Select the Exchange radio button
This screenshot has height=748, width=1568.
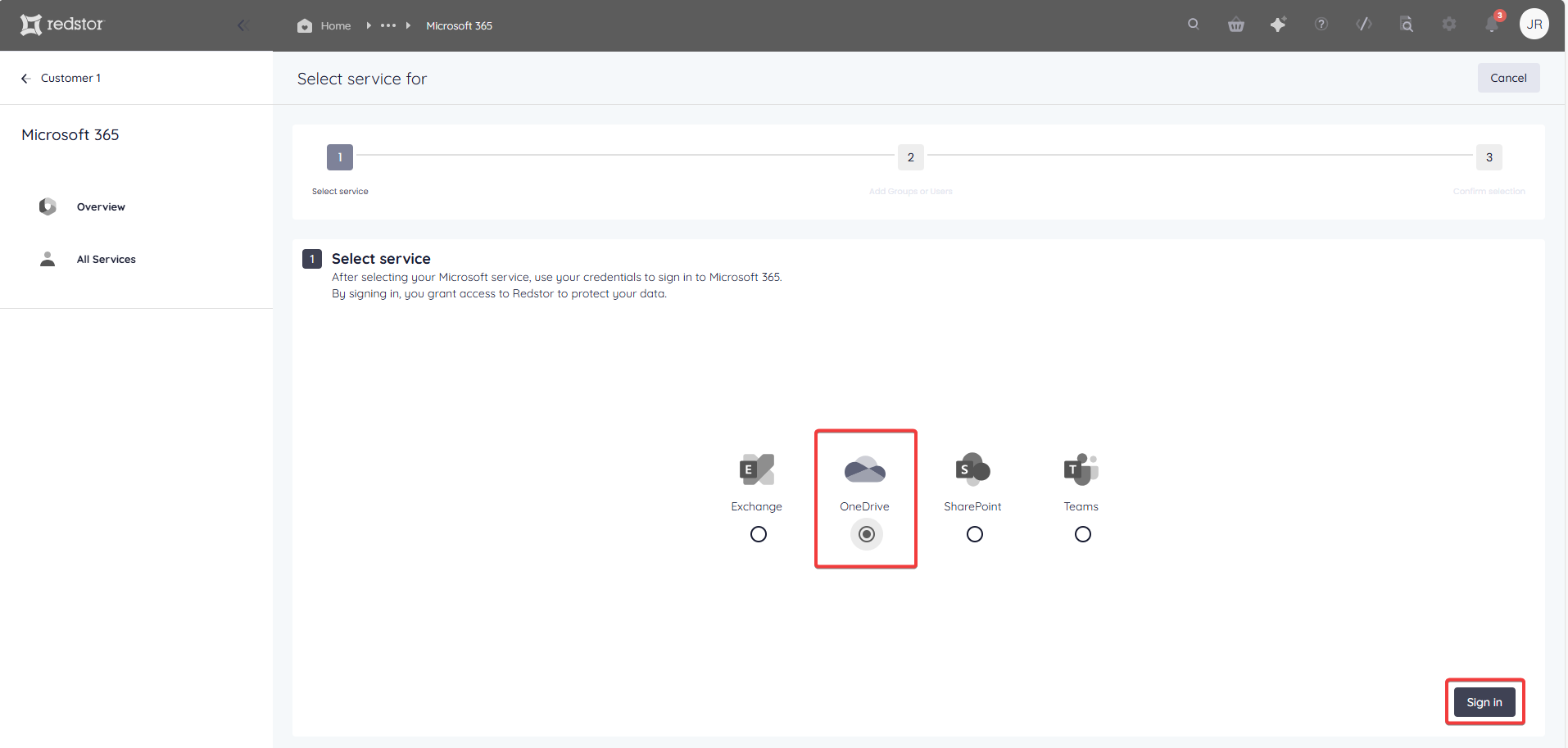point(759,534)
